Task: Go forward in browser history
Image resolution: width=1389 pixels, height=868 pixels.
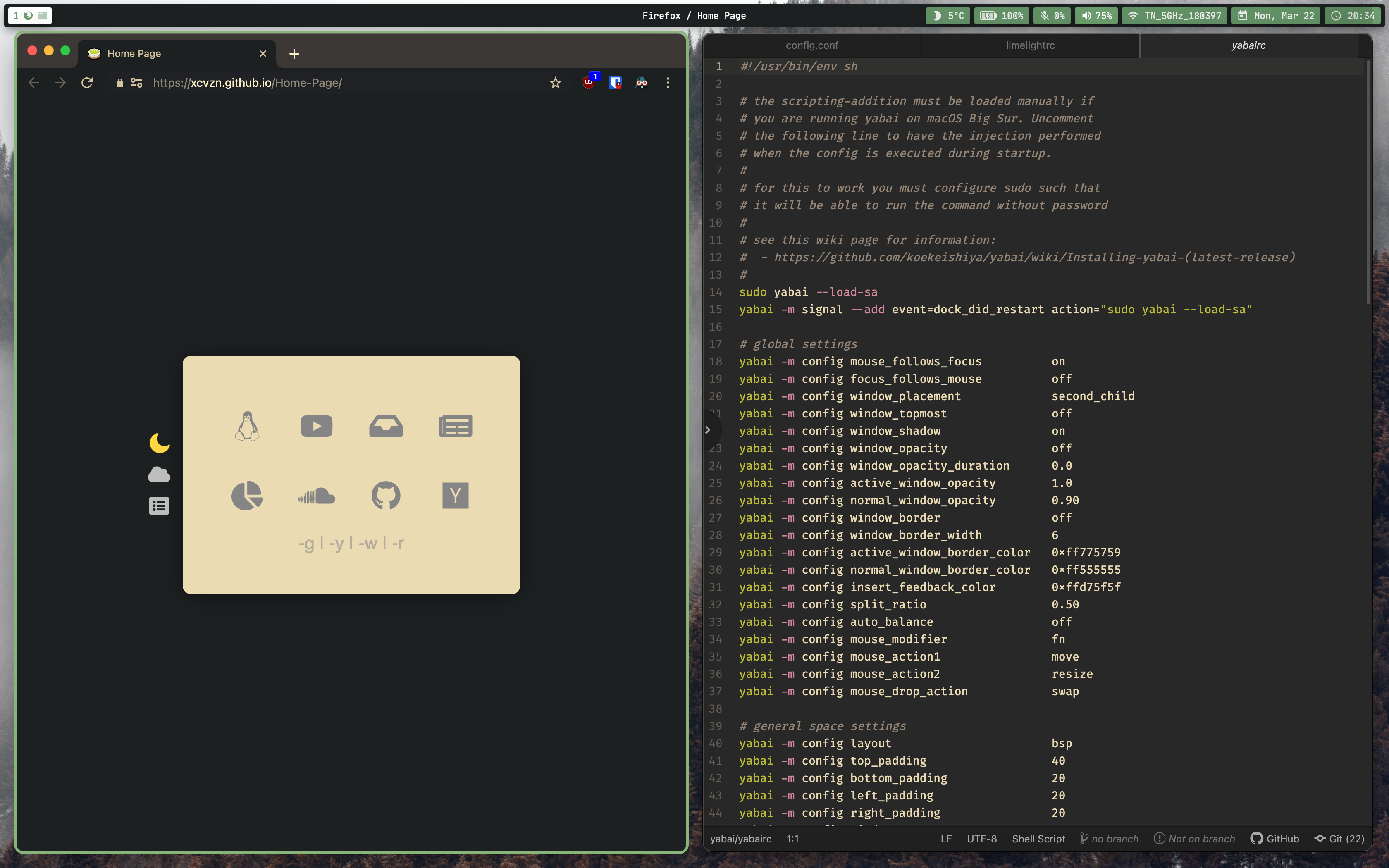Action: pyautogui.click(x=60, y=83)
